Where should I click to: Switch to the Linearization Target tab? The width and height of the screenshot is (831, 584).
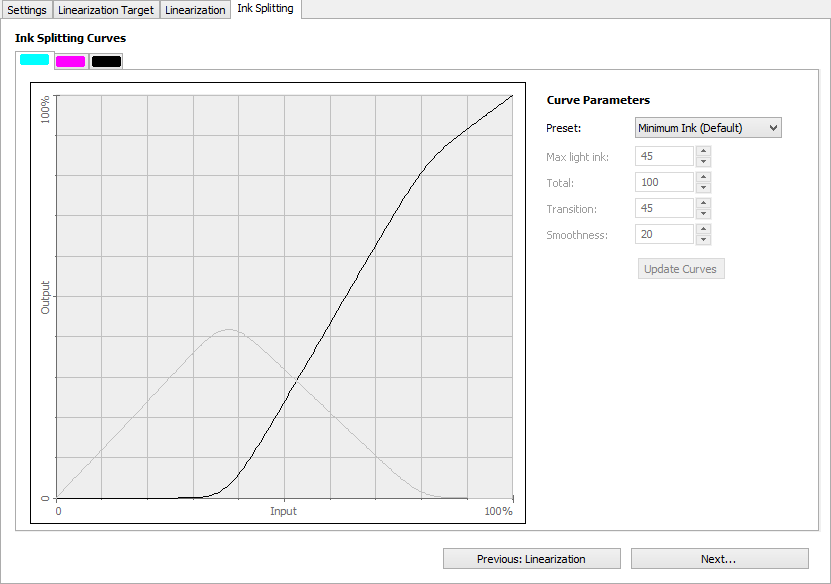[106, 10]
